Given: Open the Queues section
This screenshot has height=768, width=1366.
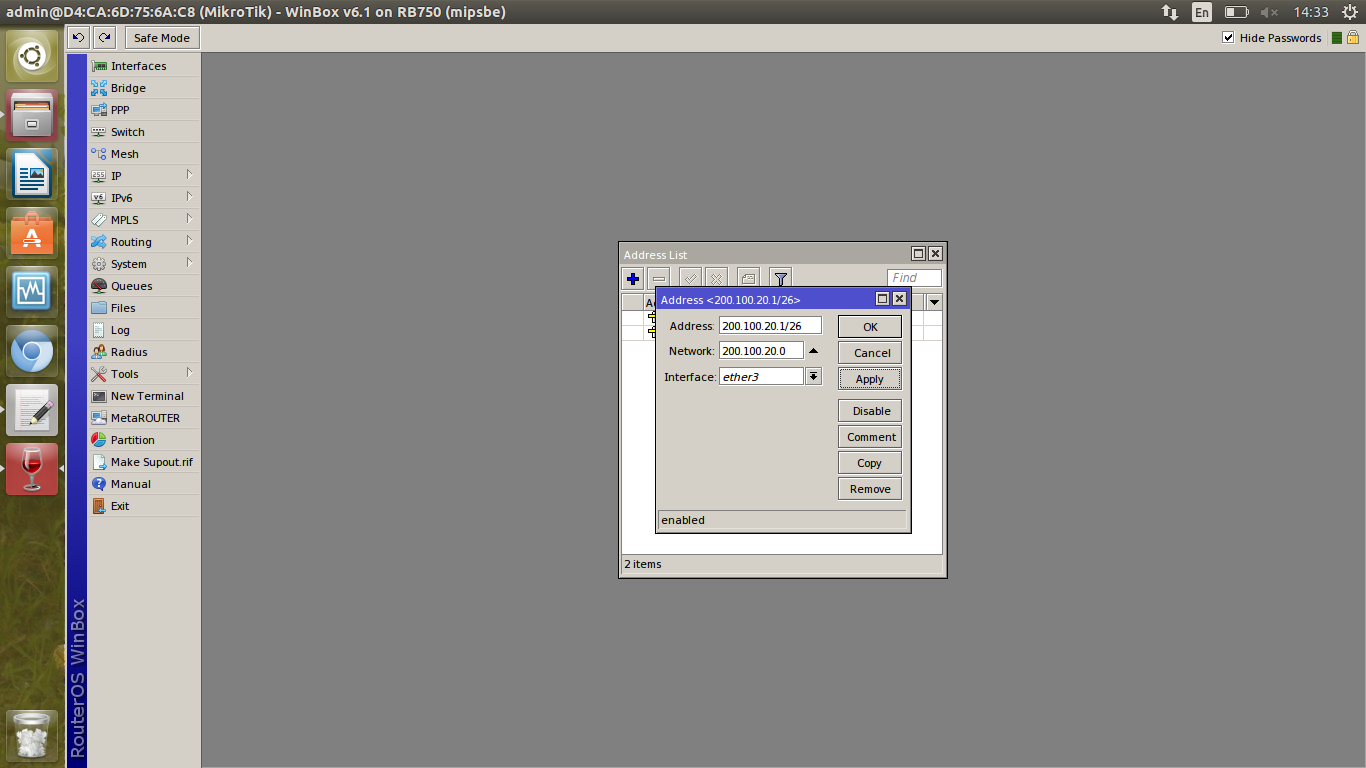Looking at the screenshot, I should tap(144, 286).
